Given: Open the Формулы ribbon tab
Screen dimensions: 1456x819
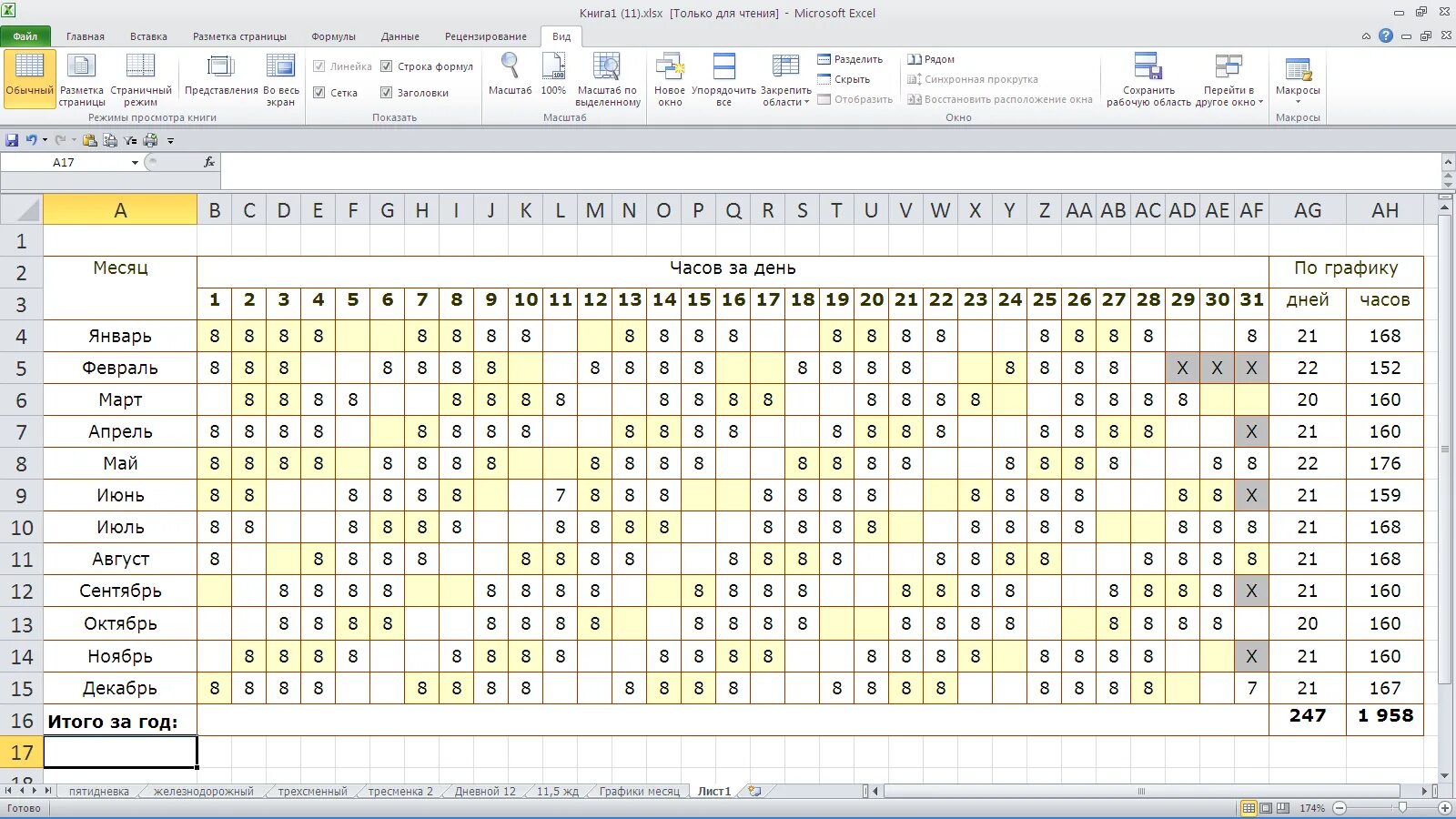Looking at the screenshot, I should (333, 36).
